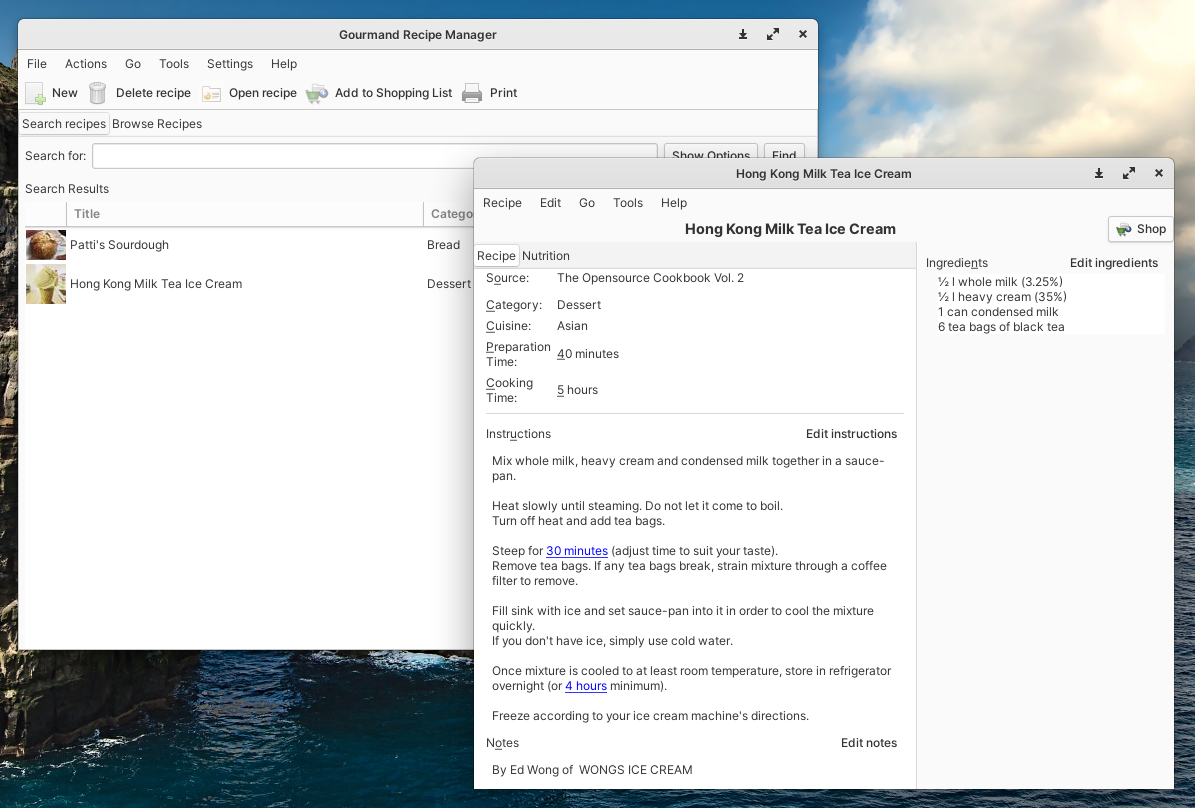Click Edit instructions
Image resolution: width=1195 pixels, height=808 pixels.
(x=851, y=434)
